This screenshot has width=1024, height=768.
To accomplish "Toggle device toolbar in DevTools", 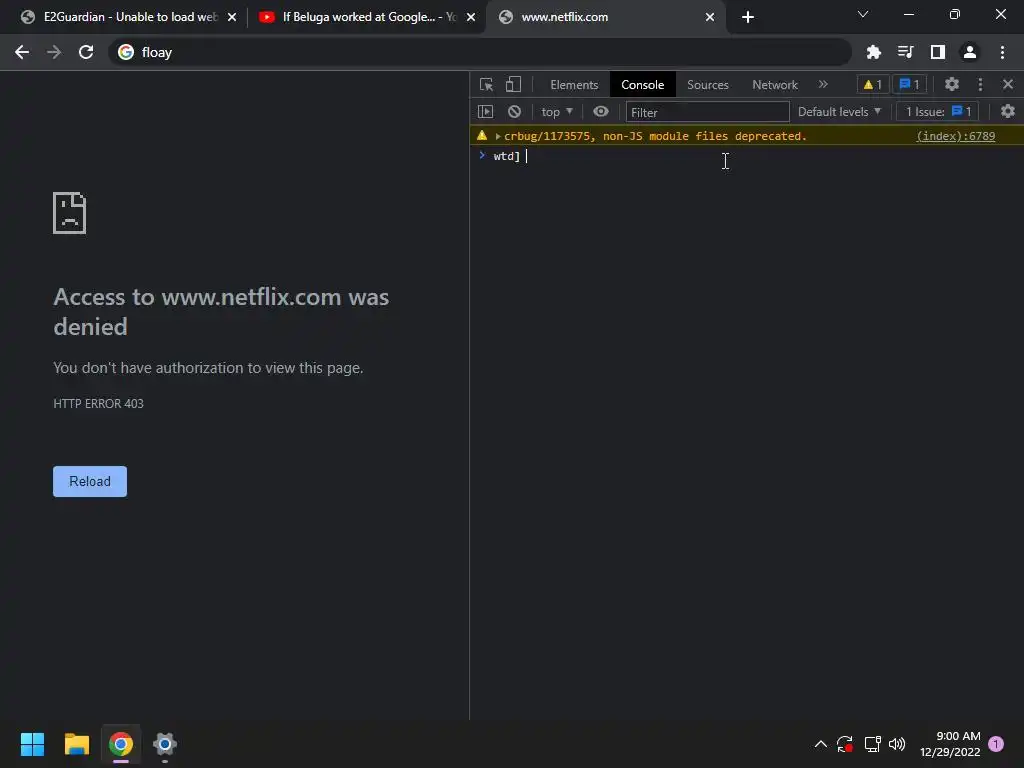I will coord(513,85).
